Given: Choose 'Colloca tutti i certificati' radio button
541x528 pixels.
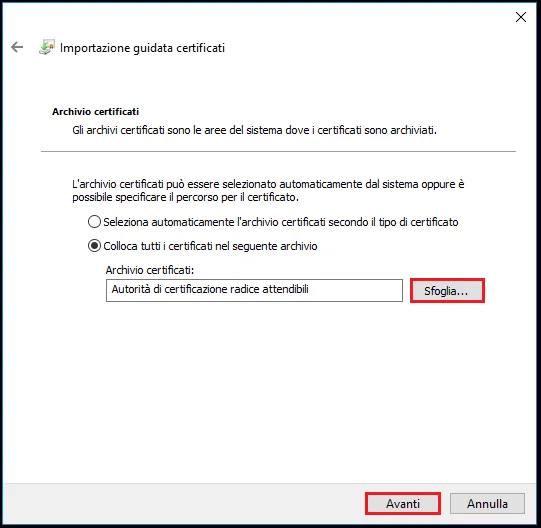Looking at the screenshot, I should (x=94, y=246).
